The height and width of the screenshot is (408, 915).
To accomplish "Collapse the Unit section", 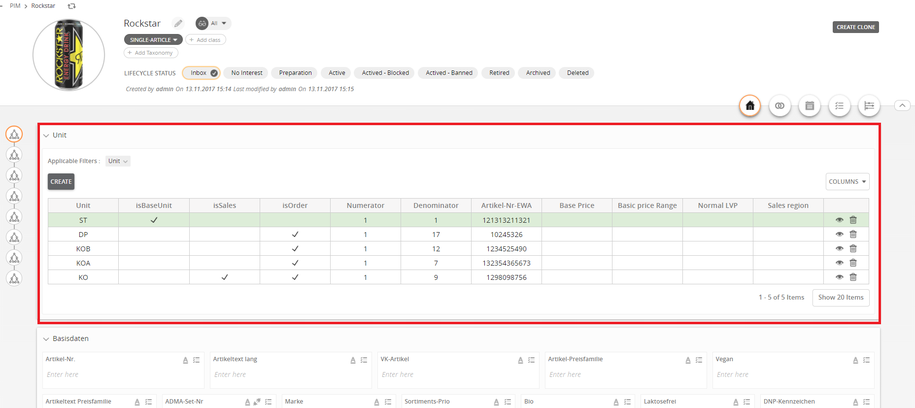I will click(x=46, y=135).
